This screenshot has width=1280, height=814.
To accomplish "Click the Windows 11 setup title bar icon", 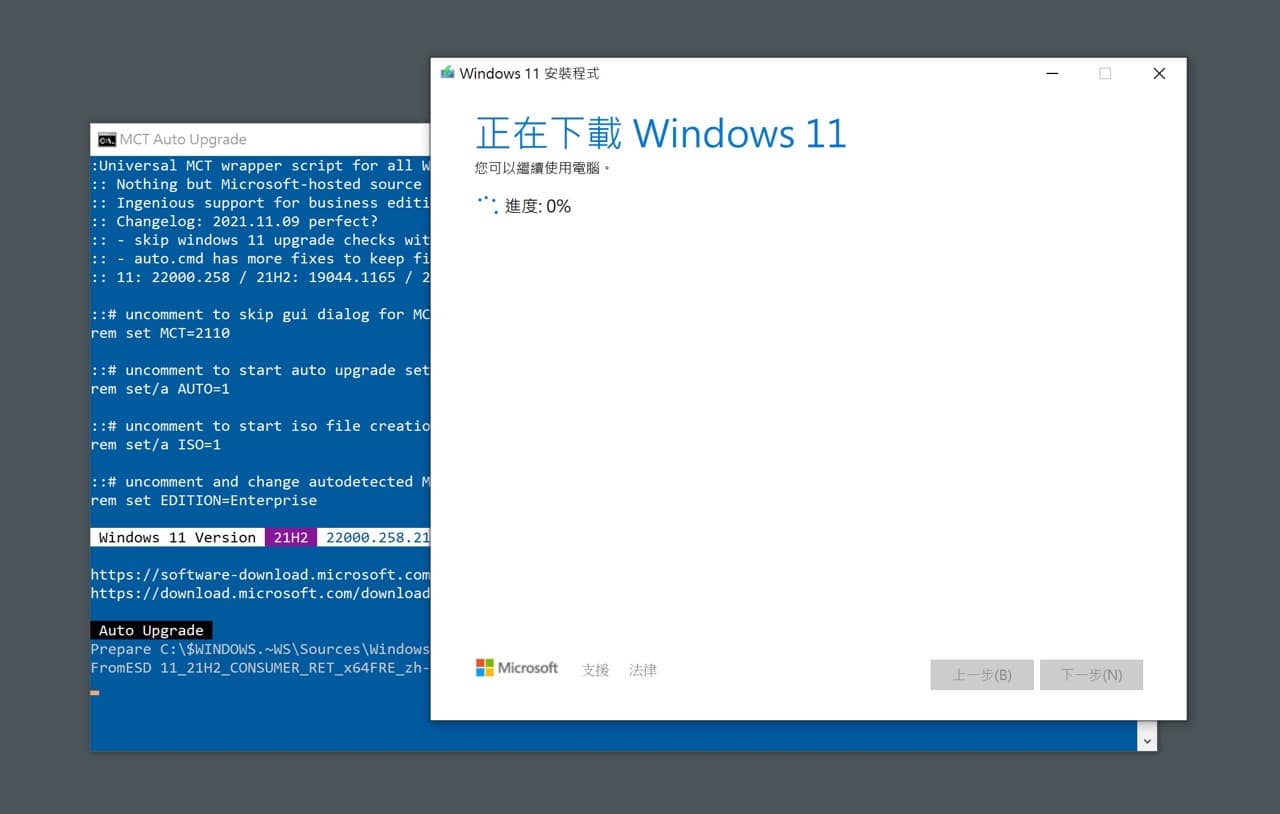I will click(x=447, y=73).
